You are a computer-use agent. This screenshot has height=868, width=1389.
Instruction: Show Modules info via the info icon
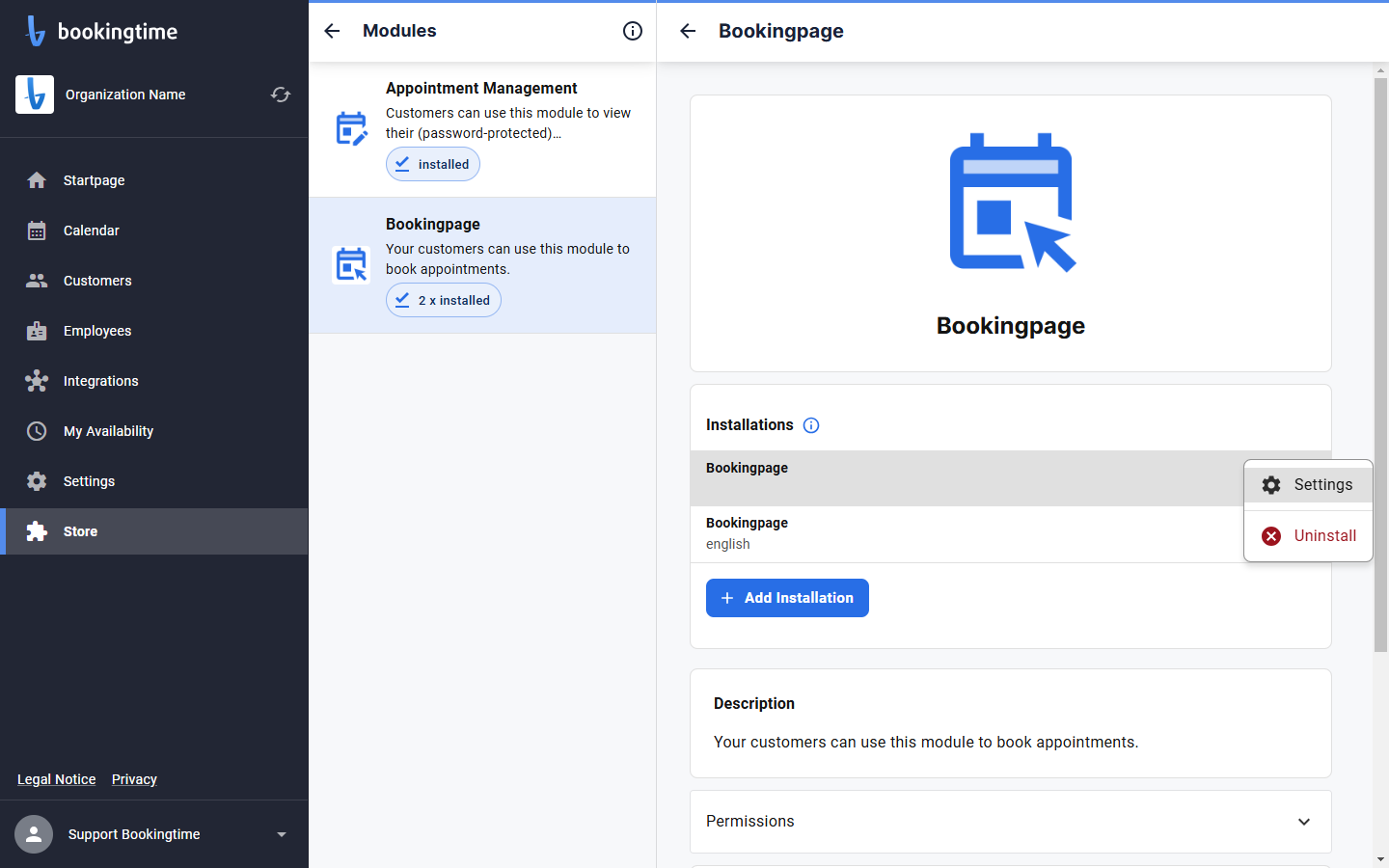(633, 31)
